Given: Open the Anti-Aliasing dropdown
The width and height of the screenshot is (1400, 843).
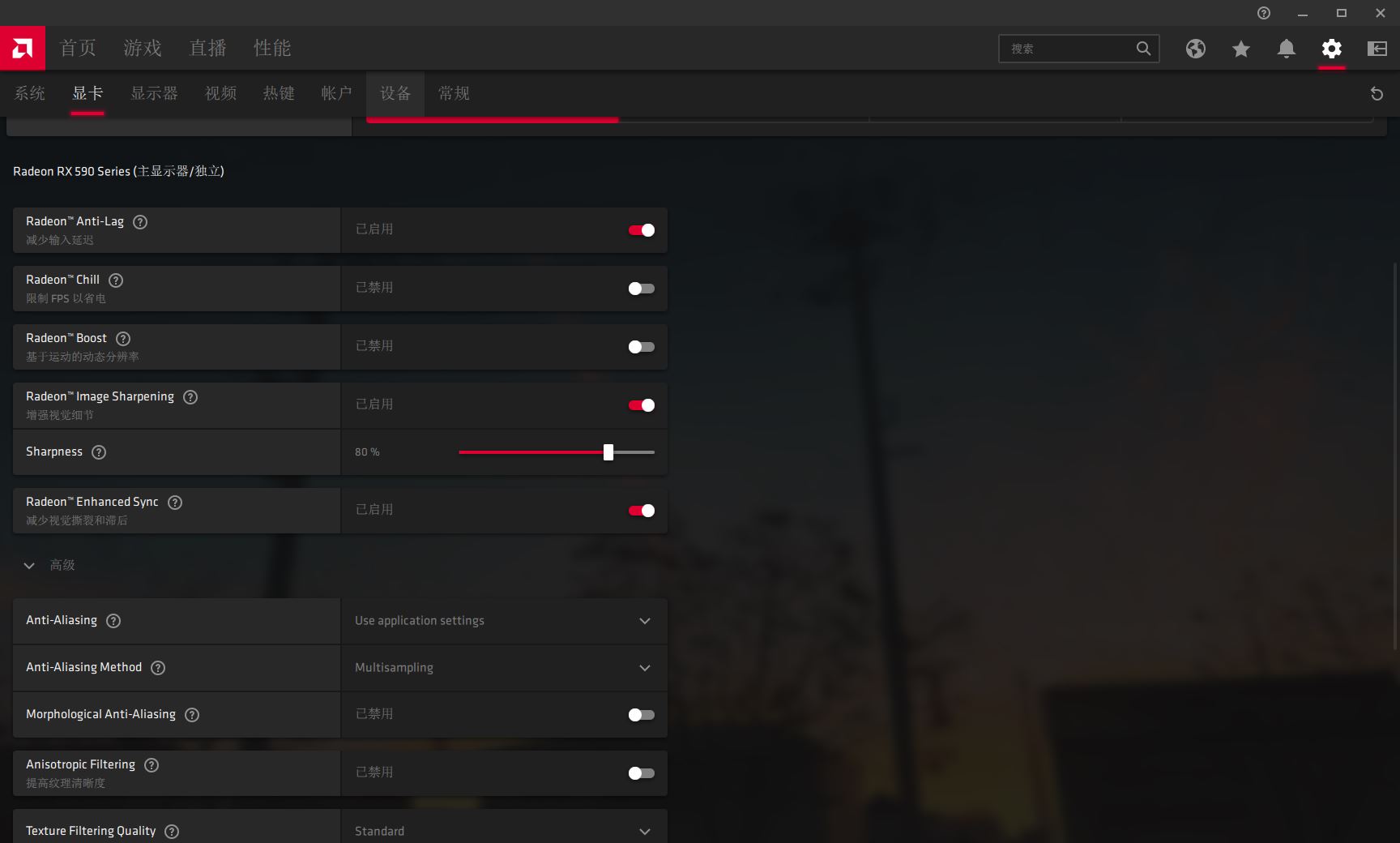Looking at the screenshot, I should [x=504, y=621].
